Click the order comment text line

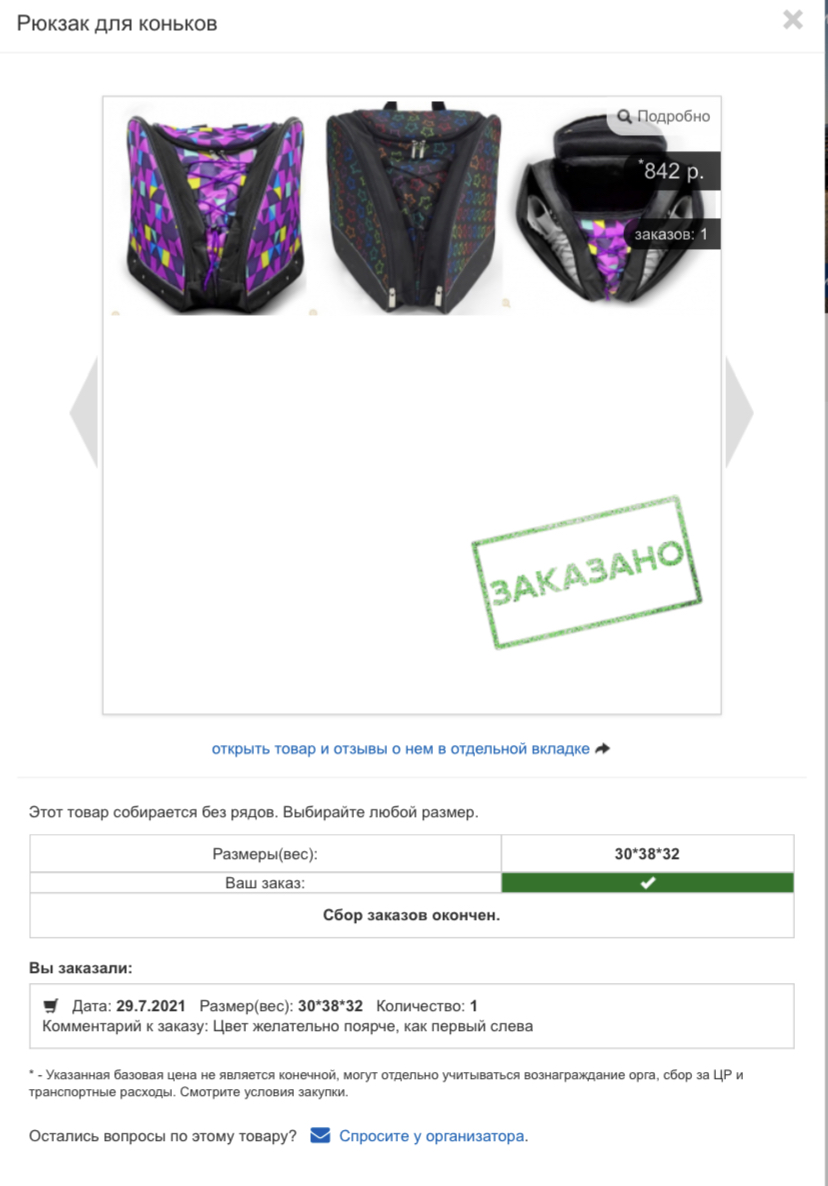click(287, 1026)
